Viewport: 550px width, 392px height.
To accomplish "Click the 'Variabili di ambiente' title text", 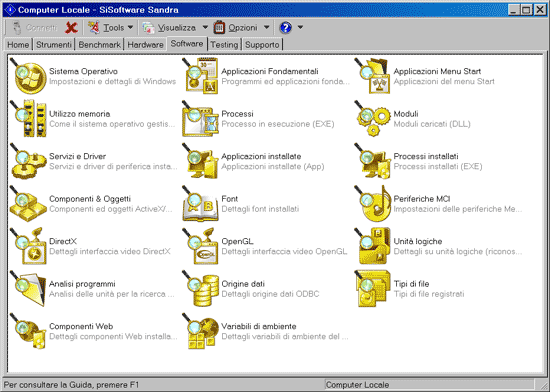I will [x=259, y=326].
